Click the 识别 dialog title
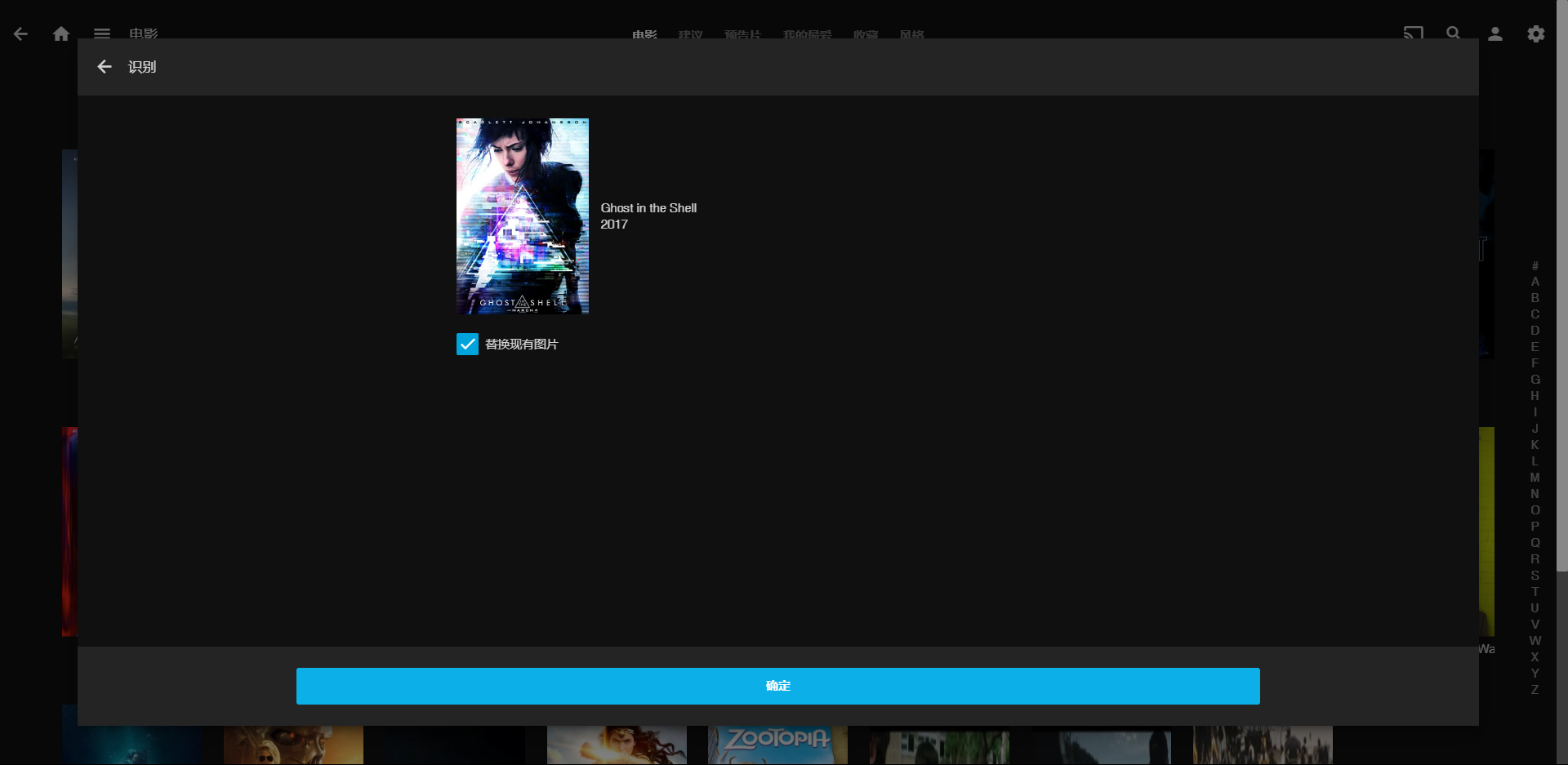 142,67
